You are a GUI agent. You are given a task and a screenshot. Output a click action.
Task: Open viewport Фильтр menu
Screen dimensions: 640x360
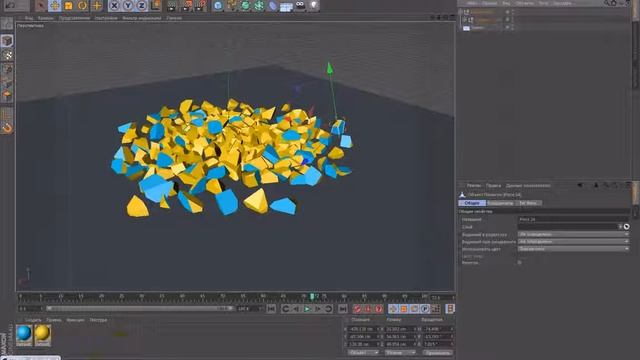pyautogui.click(x=141, y=18)
